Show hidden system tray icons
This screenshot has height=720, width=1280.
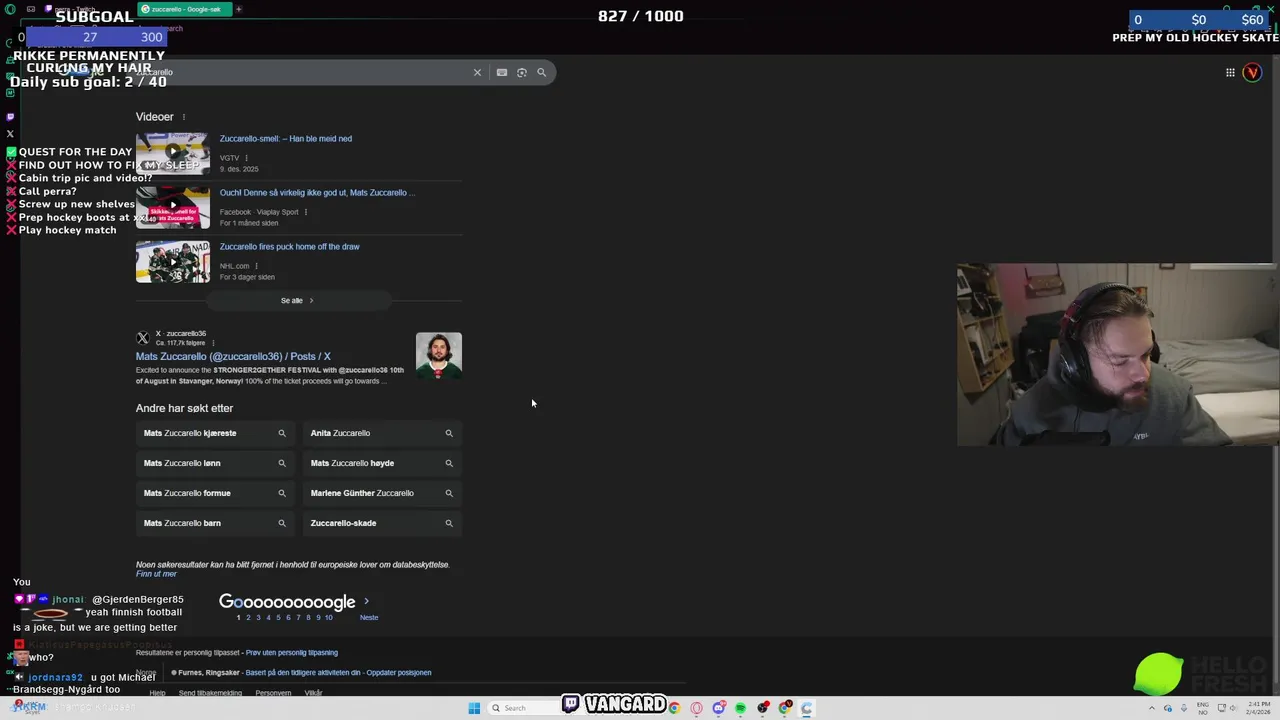tap(1151, 708)
